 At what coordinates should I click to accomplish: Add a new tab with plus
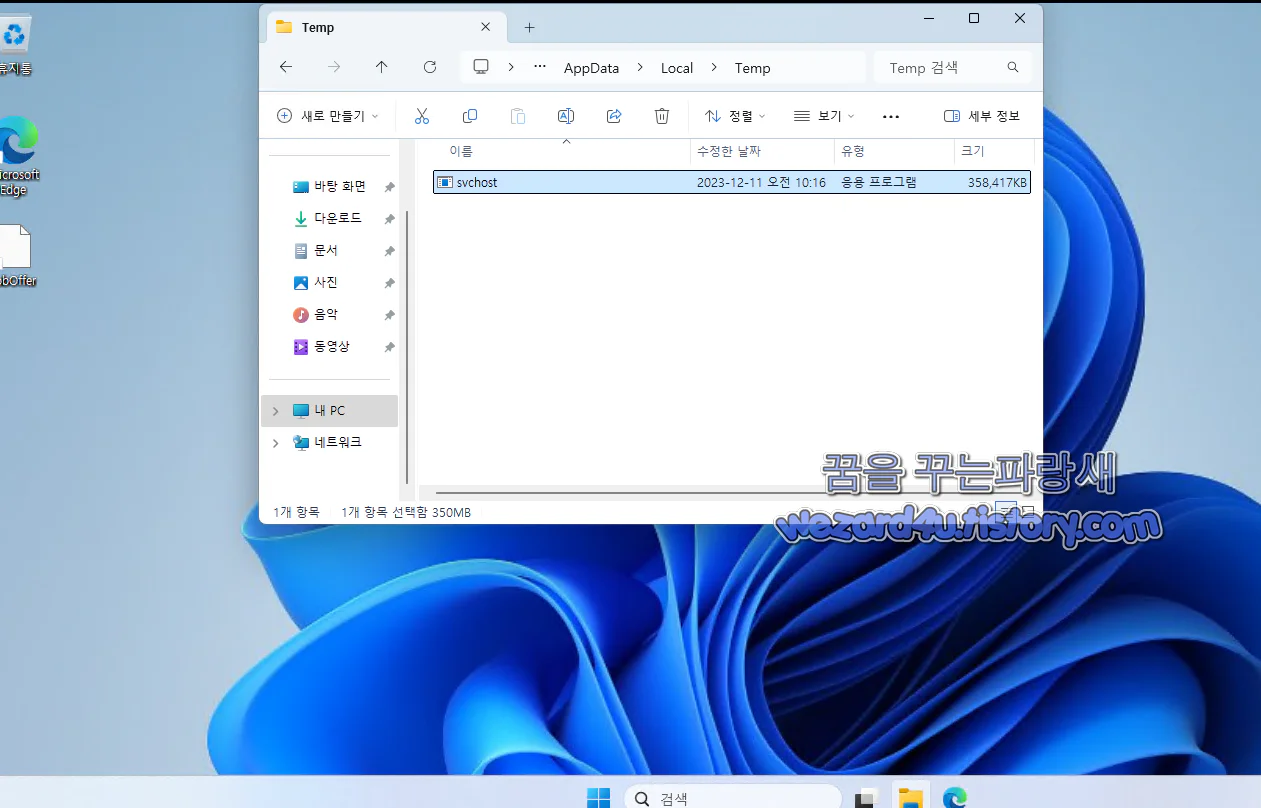530,27
